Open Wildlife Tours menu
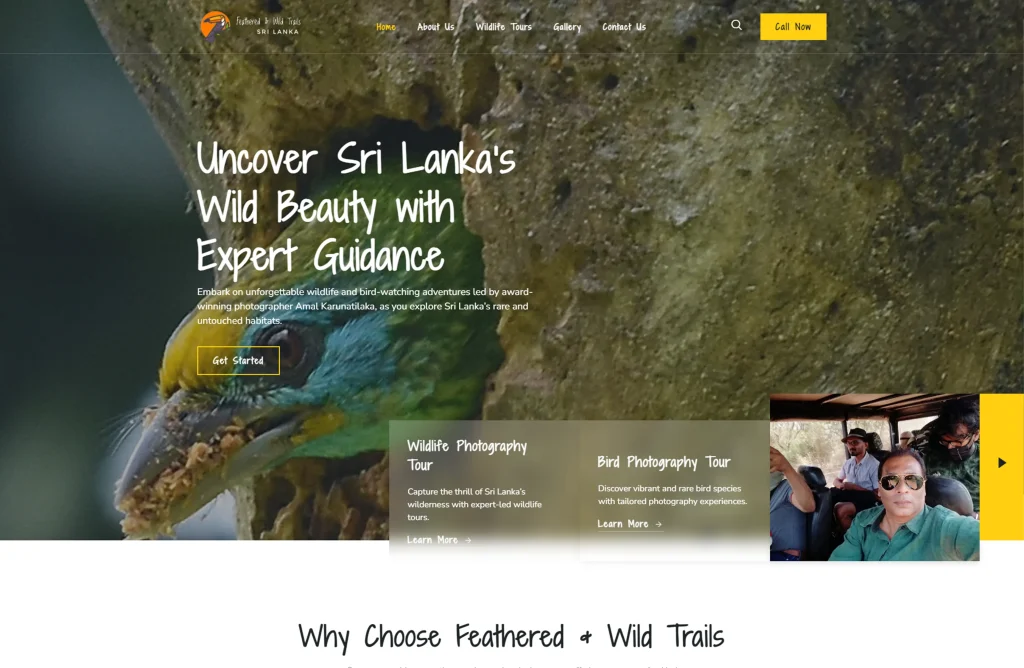 (x=504, y=27)
